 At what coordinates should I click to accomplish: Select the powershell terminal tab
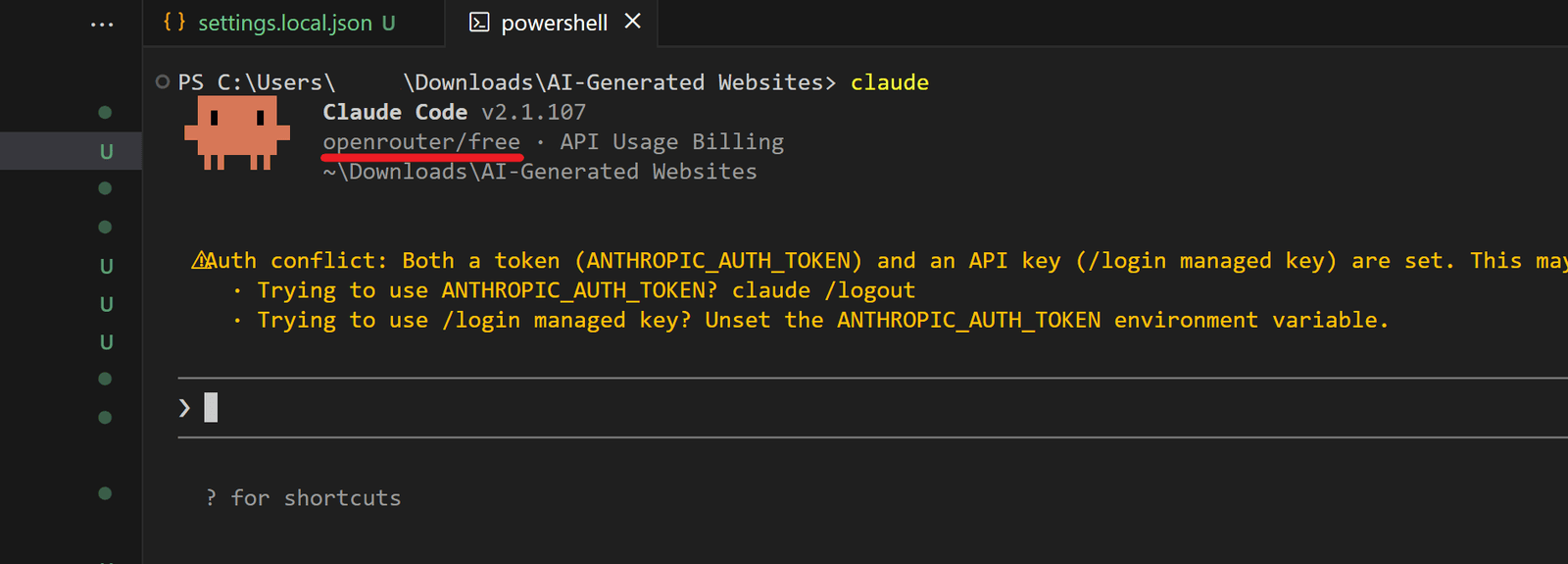554,24
